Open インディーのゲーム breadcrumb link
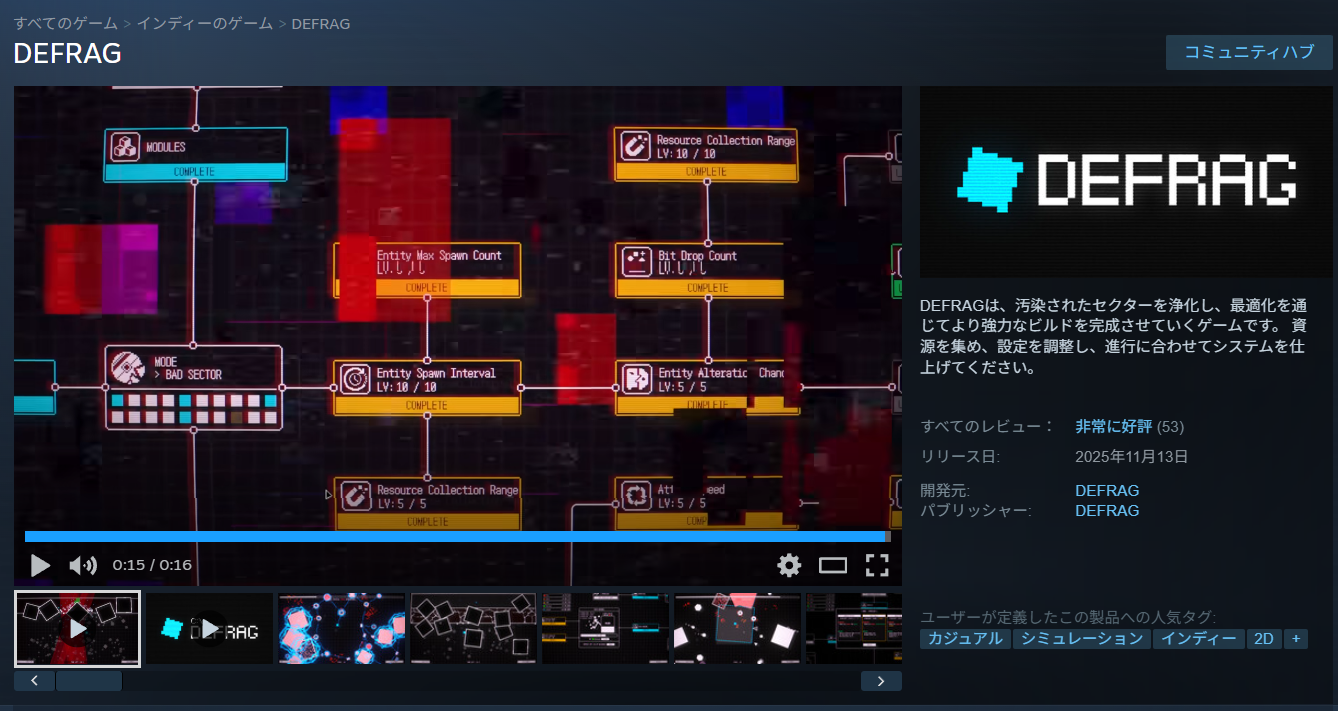Screen dimensions: 1338x711 pyautogui.click(x=205, y=23)
